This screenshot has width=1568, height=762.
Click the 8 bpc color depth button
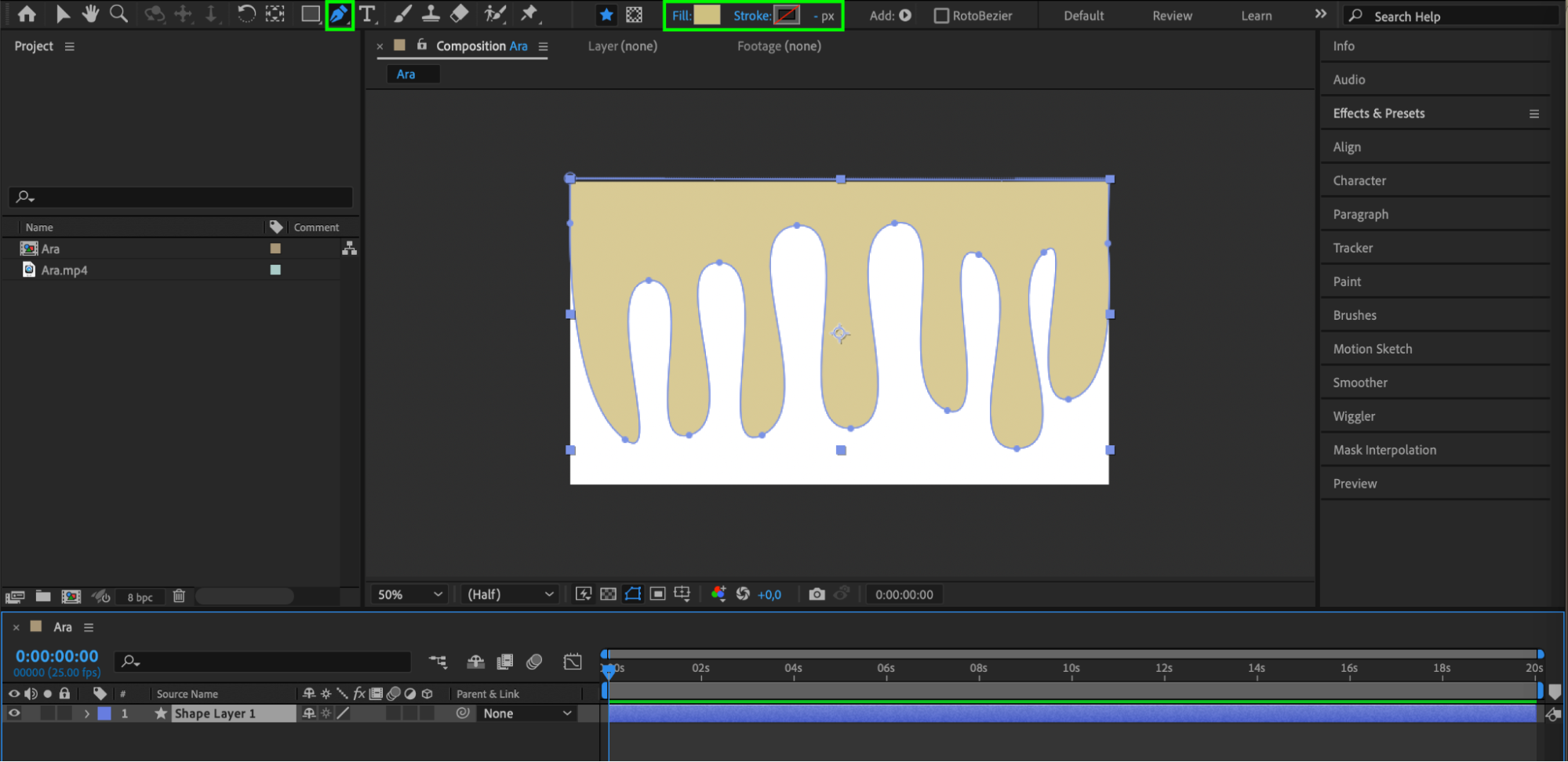point(140,597)
